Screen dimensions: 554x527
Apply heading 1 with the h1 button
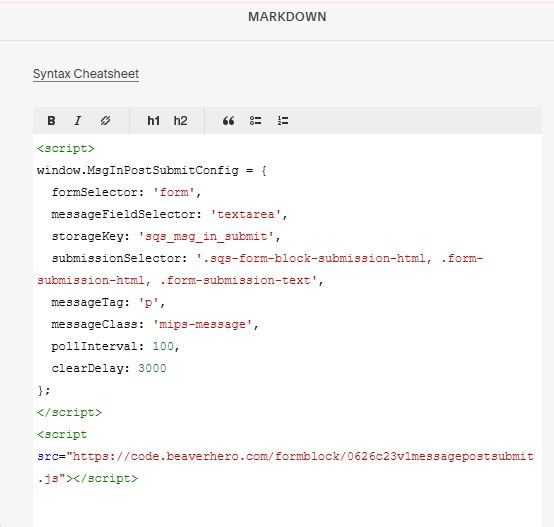tap(153, 121)
